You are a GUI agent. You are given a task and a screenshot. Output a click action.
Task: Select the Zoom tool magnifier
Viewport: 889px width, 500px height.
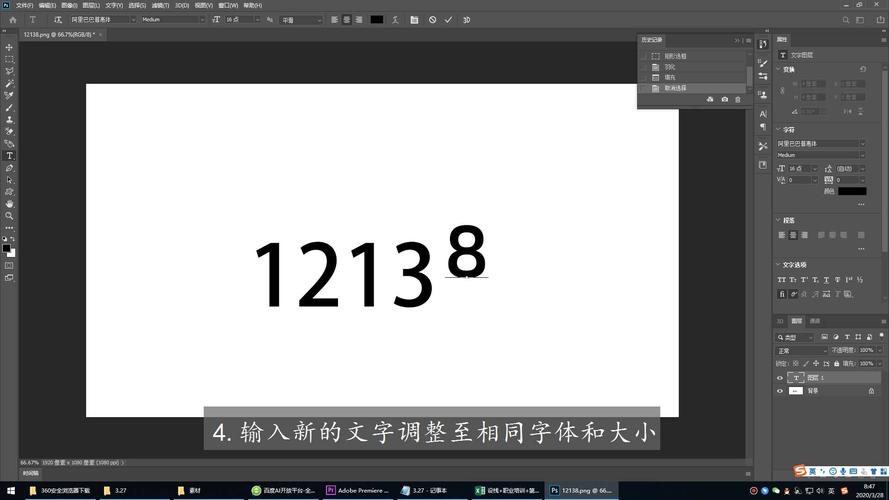pyautogui.click(x=9, y=216)
